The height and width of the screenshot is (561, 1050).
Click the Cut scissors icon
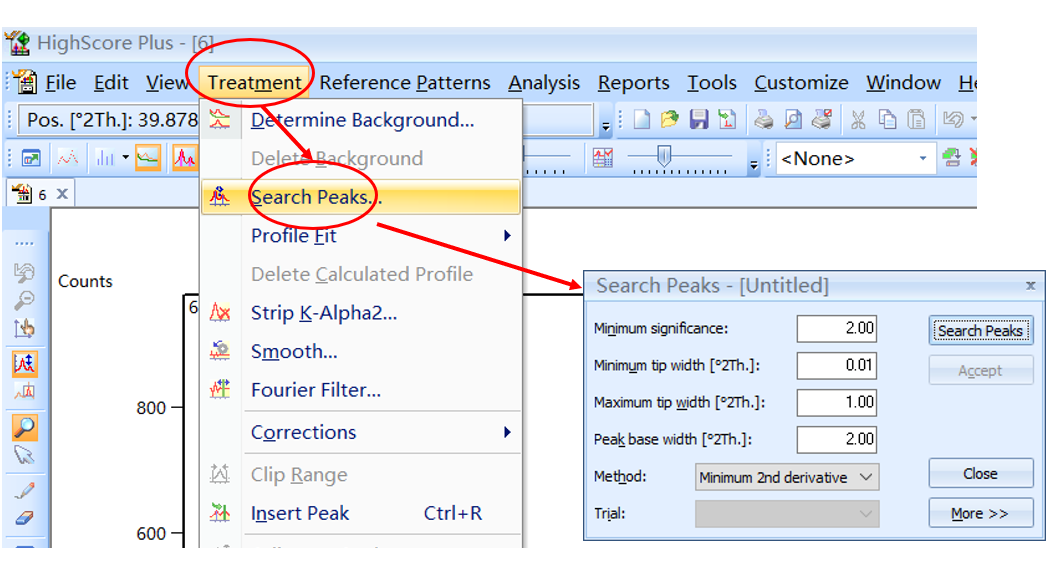(x=858, y=121)
